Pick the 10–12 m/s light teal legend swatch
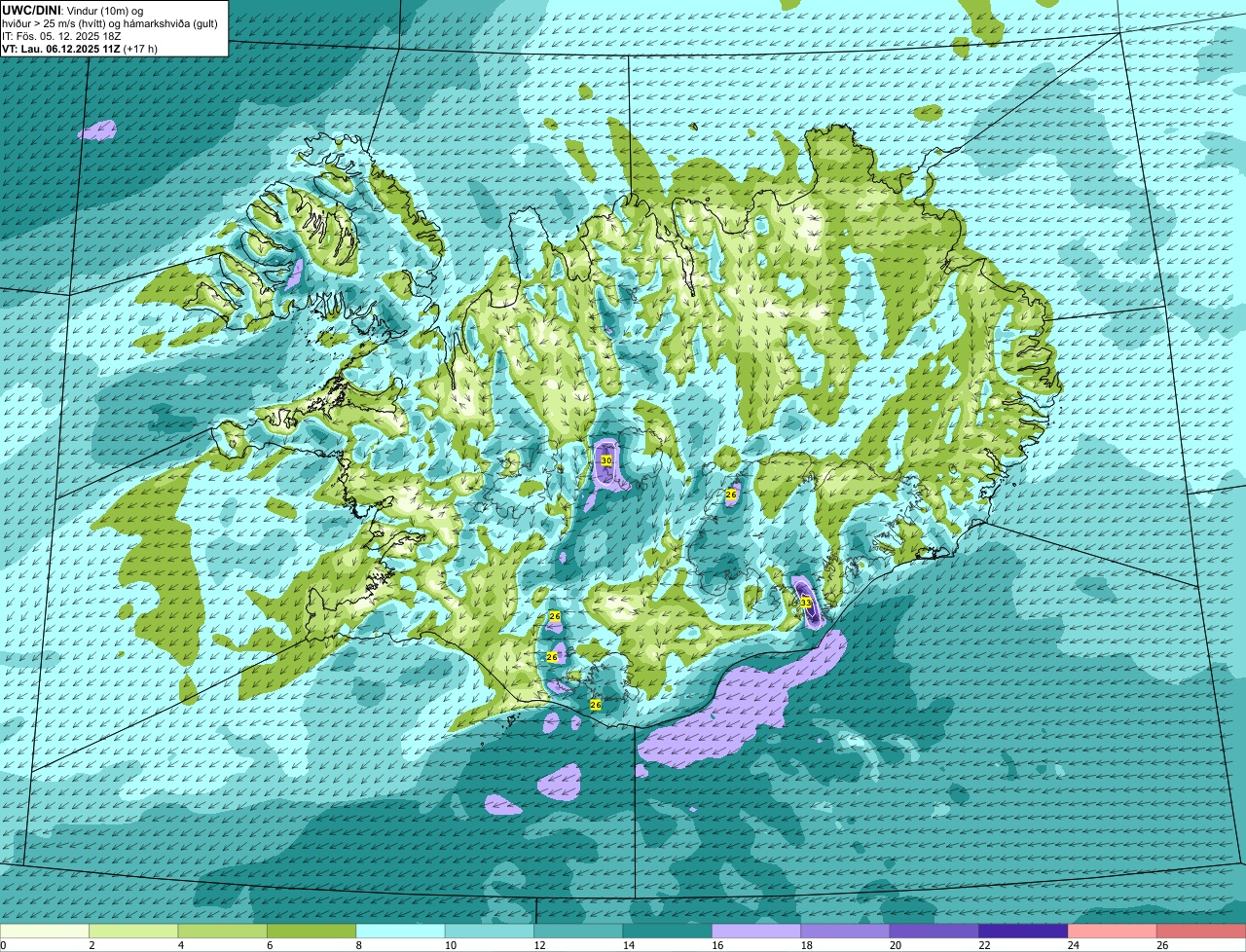Screen dimensions: 1246x952 [x=490, y=932]
